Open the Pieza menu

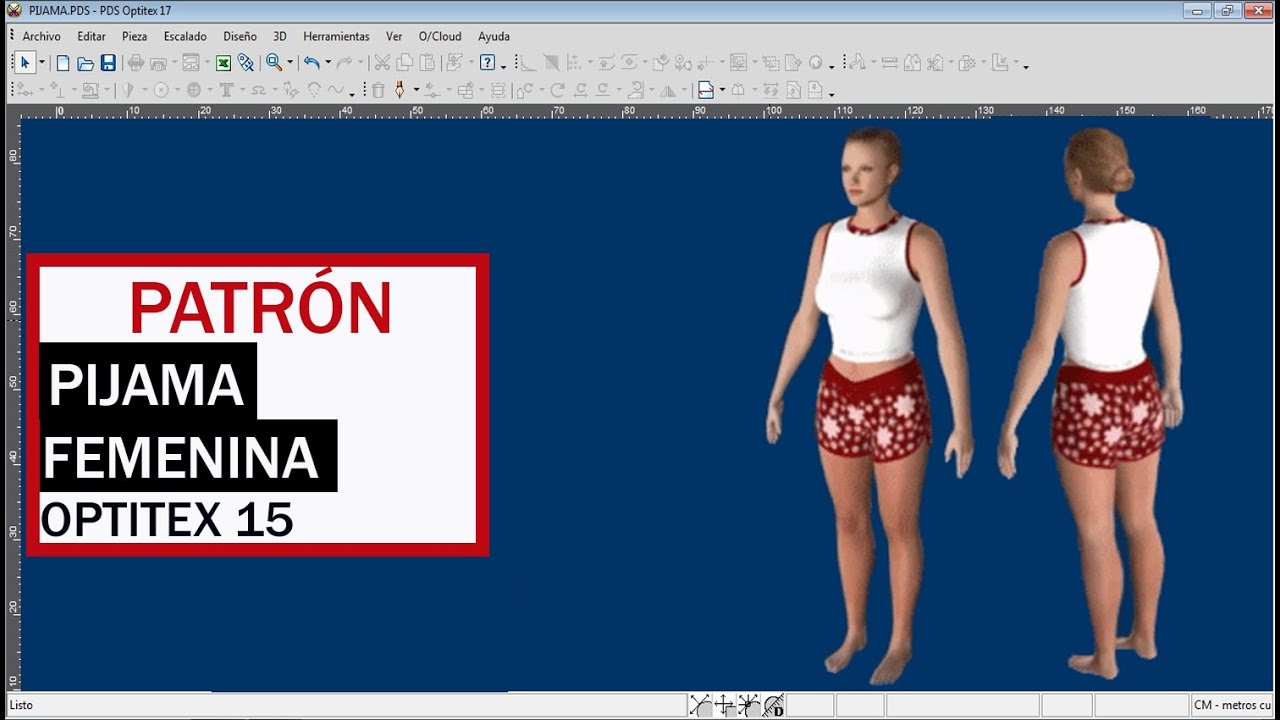point(134,36)
